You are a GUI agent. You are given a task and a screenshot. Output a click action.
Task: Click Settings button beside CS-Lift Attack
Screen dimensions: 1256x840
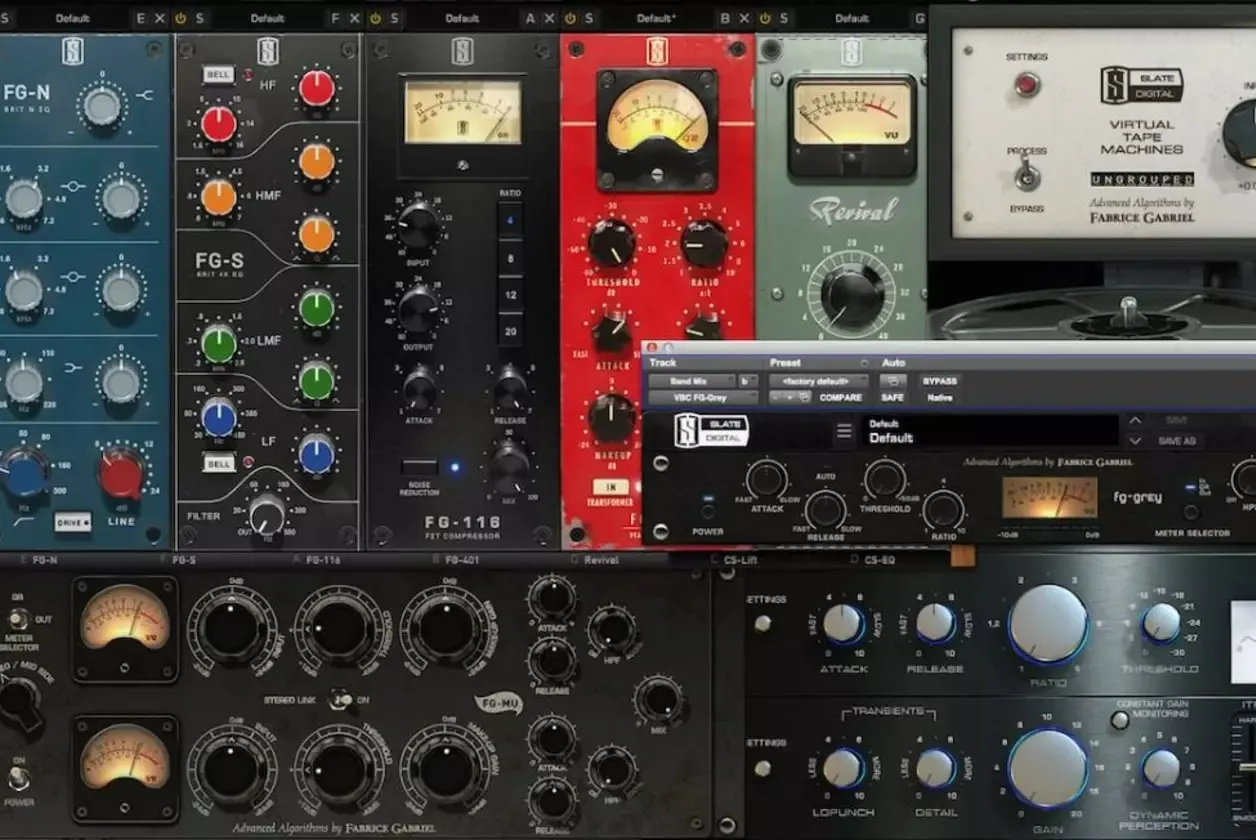pos(762,623)
